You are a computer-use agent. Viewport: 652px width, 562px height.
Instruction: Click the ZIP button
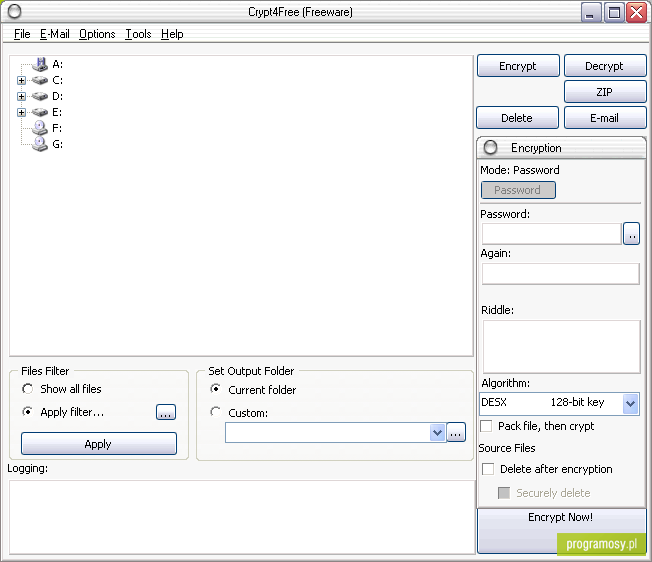(605, 91)
